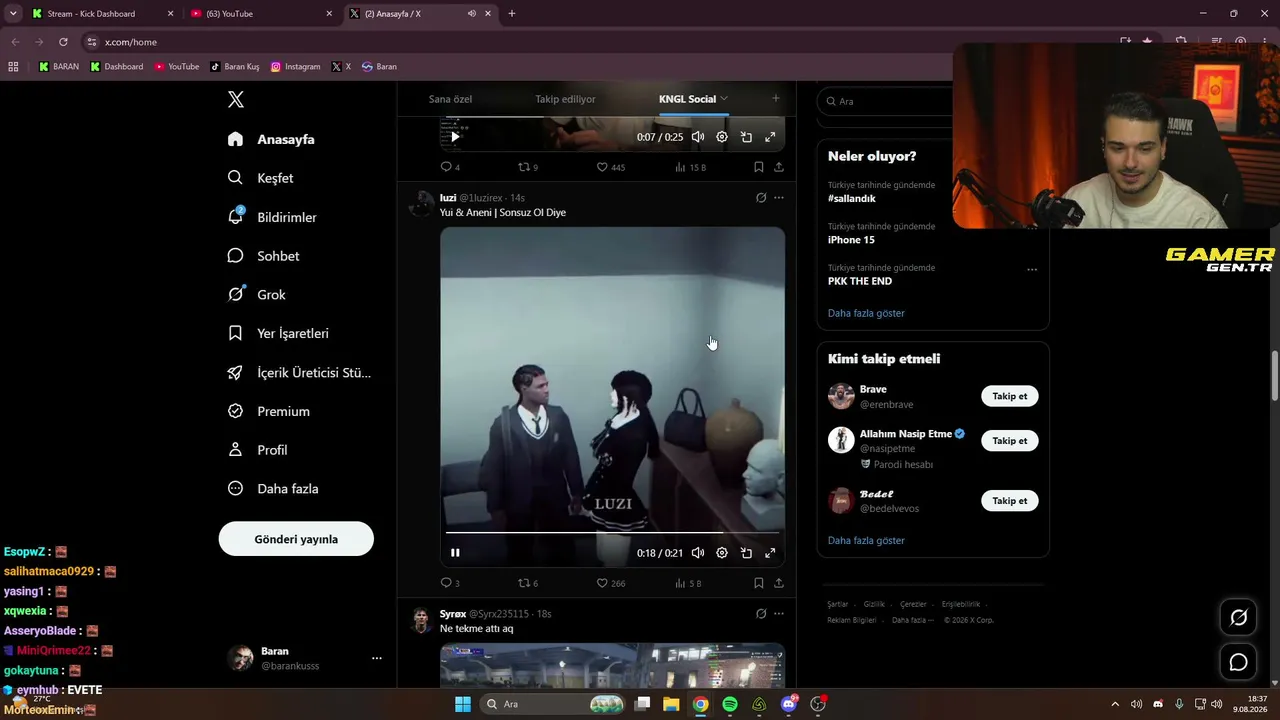Open fullscreen on the top video
The height and width of the screenshot is (720, 1280).
pos(770,137)
